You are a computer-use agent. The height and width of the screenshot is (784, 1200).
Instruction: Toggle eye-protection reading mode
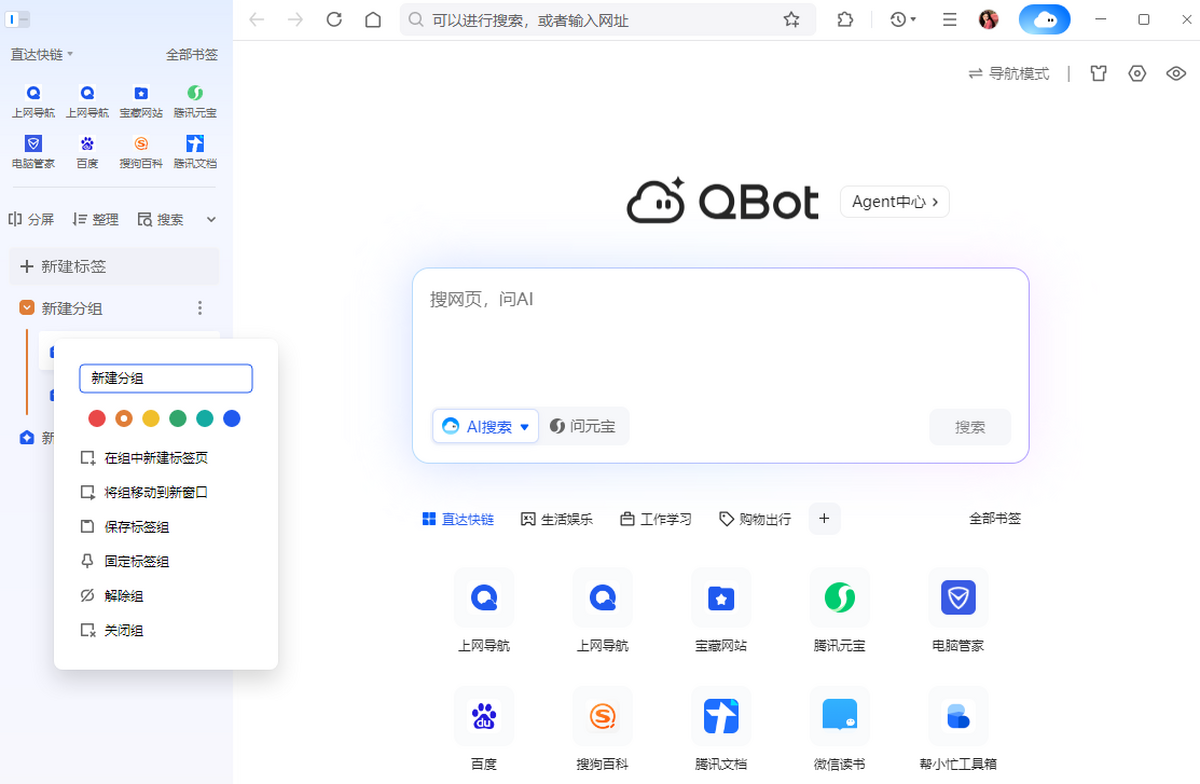pos(1175,73)
